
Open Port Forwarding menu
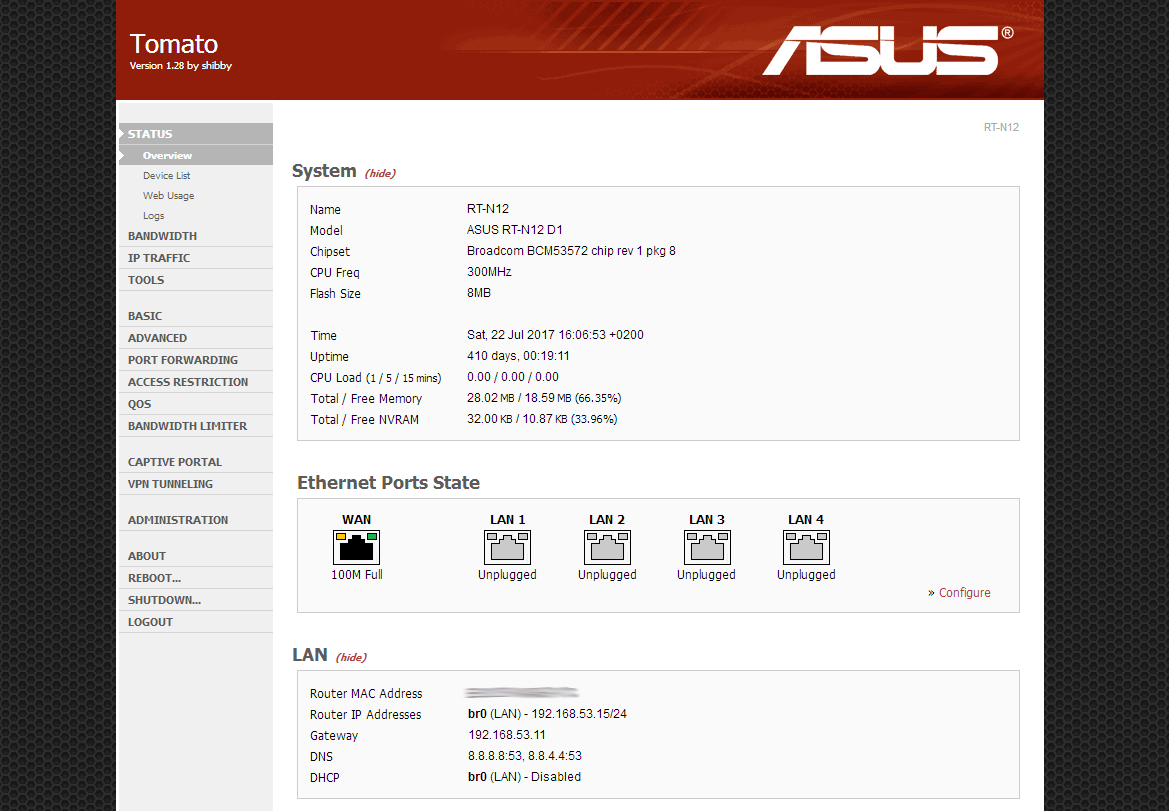click(x=196, y=360)
